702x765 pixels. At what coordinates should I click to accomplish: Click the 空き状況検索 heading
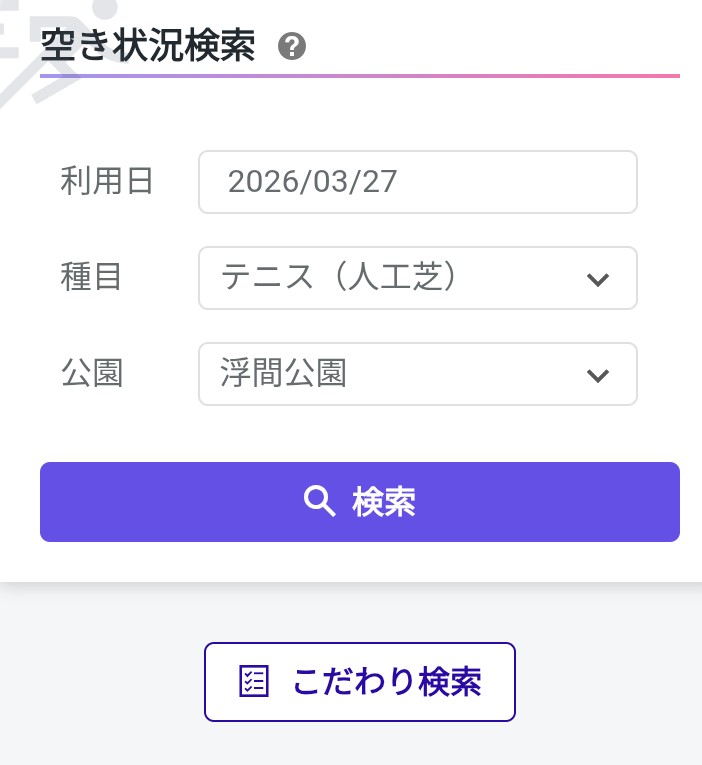[148, 46]
